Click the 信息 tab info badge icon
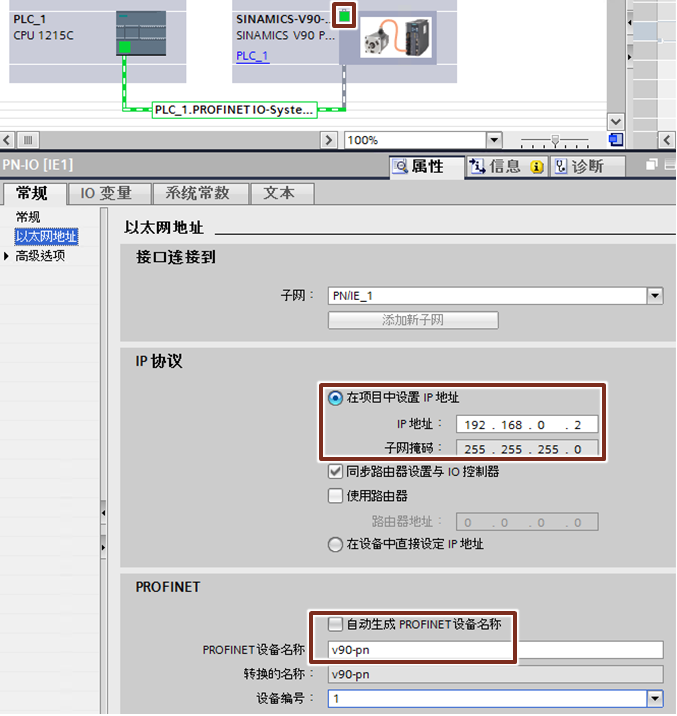Image resolution: width=677 pixels, height=716 pixels. point(537,167)
